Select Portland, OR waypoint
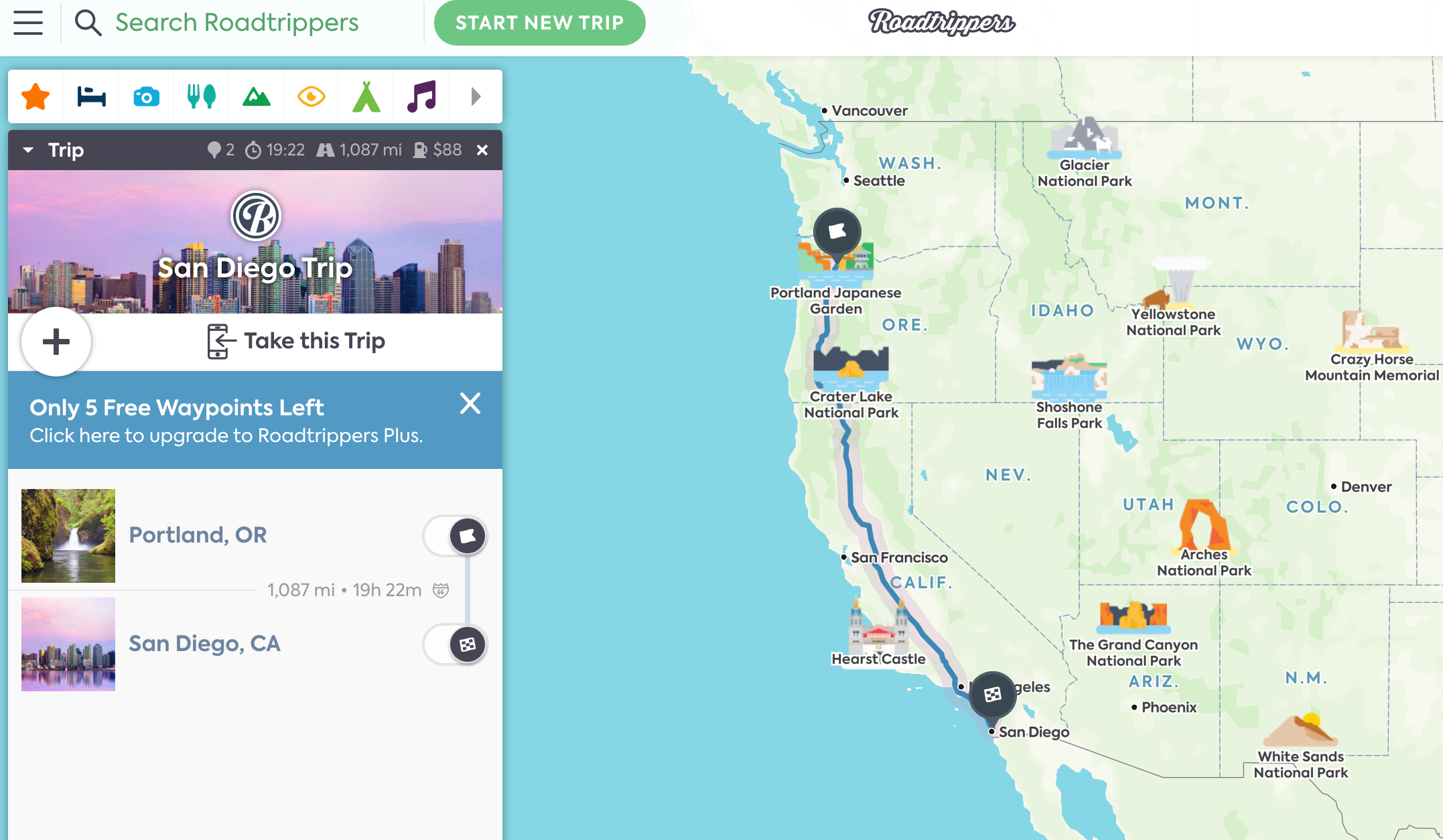This screenshot has height=840, width=1443. (x=198, y=535)
